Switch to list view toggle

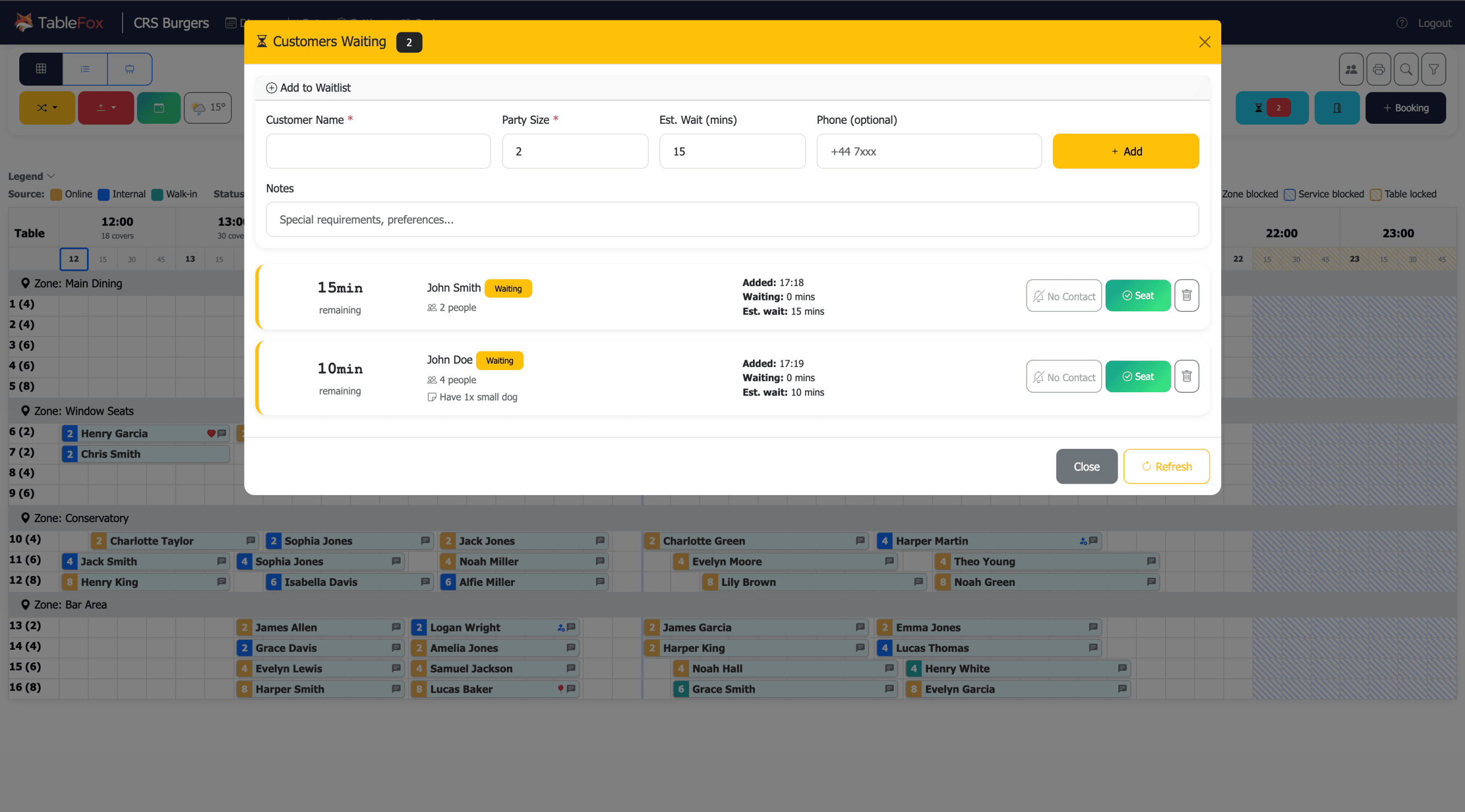(x=85, y=69)
